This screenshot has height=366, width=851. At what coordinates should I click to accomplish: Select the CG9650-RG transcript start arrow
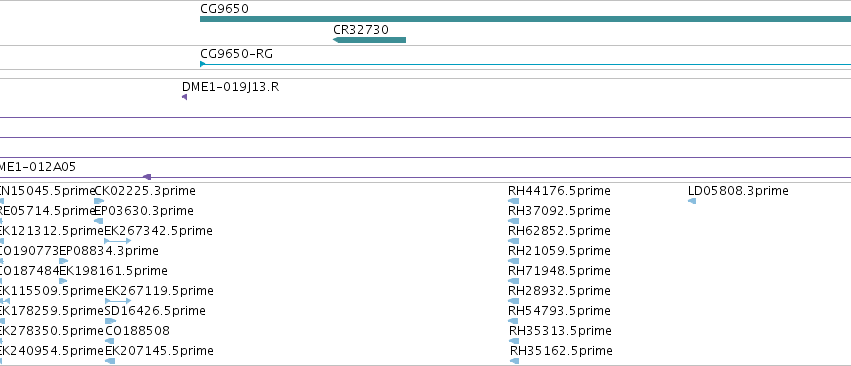(202, 64)
